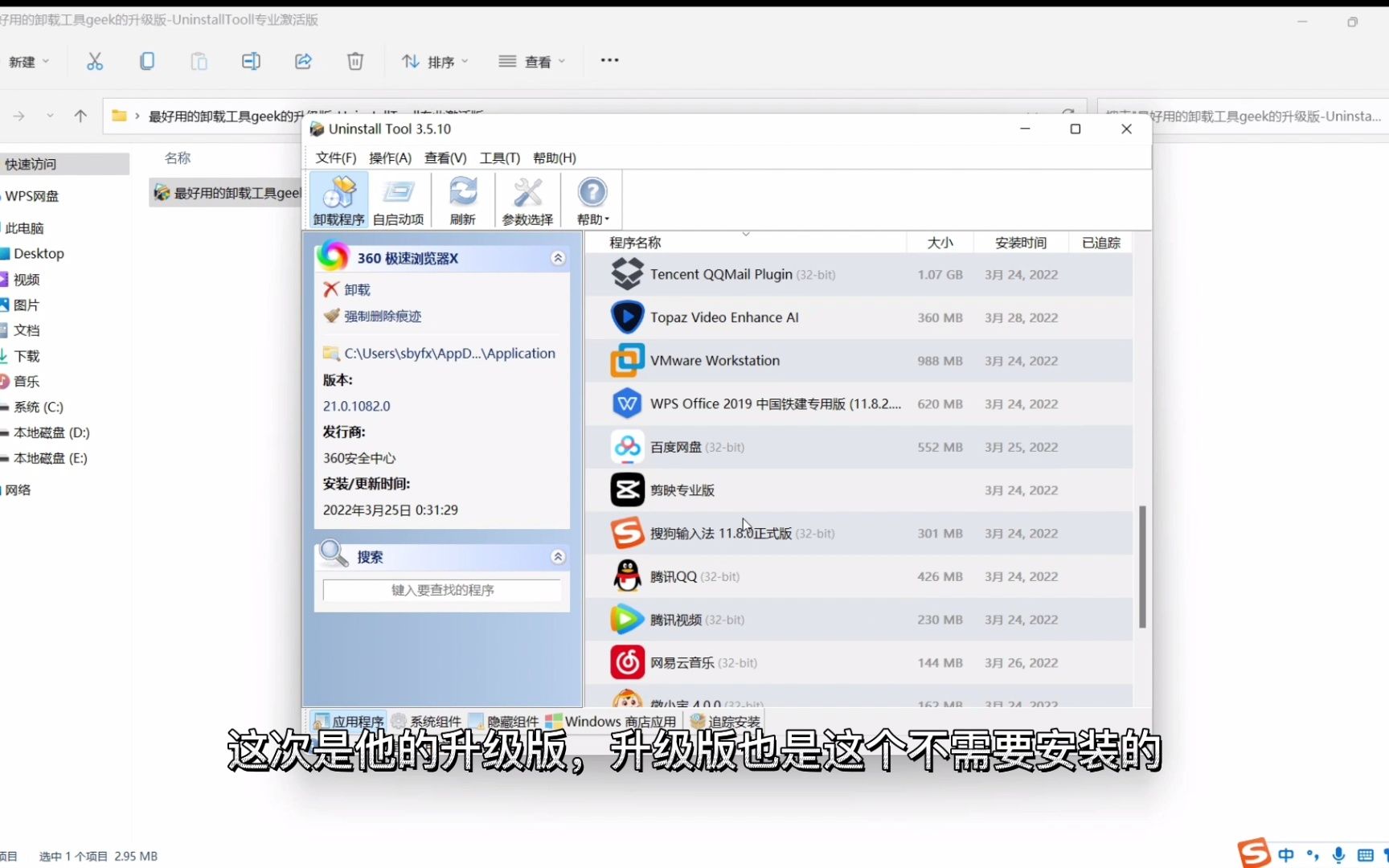The image size is (1389, 868).
Task: Switch to the Windows 商店应用 tab
Action: tap(611, 721)
